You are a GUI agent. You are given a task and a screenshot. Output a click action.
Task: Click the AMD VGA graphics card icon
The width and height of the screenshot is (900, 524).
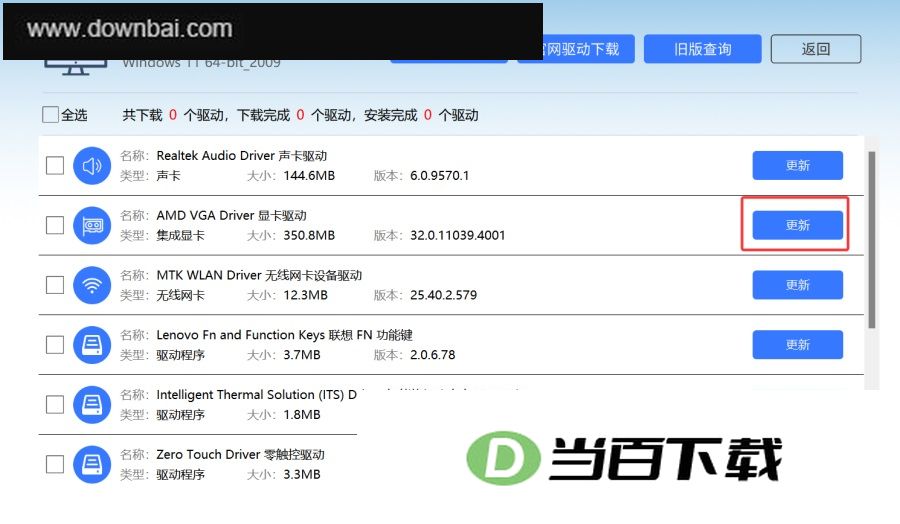[x=92, y=226]
